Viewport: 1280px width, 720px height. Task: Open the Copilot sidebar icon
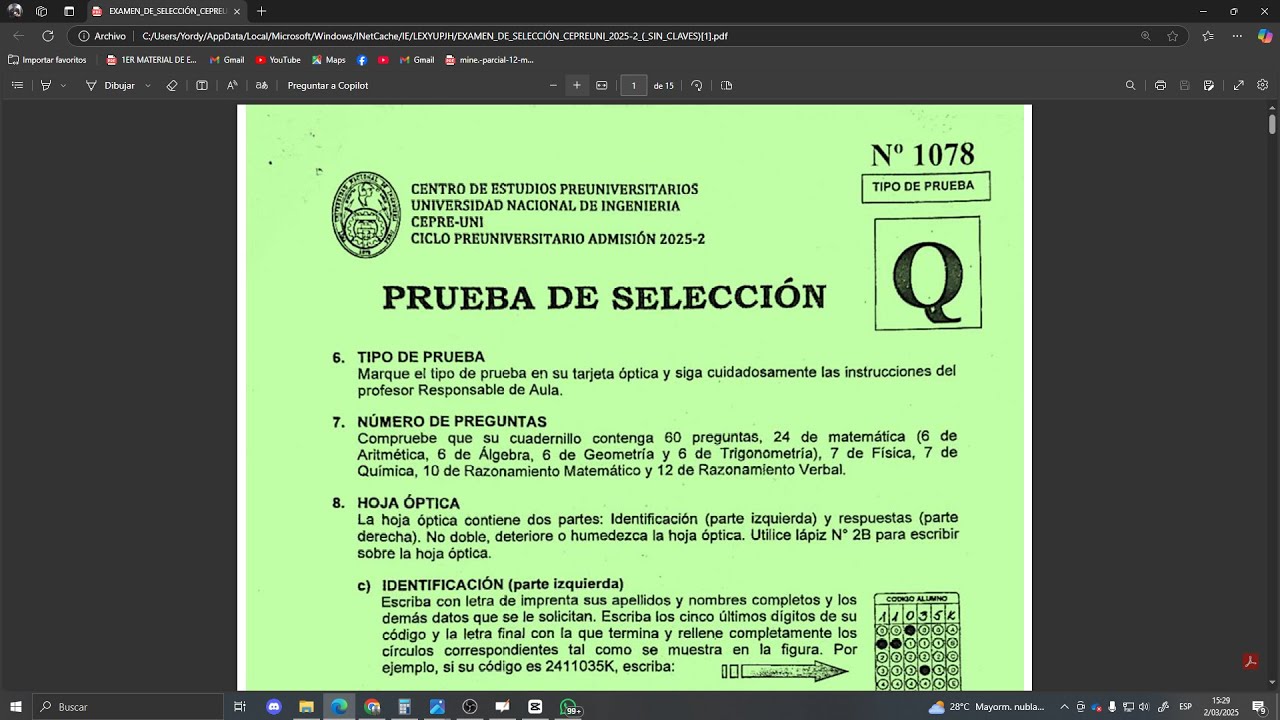tap(1265, 36)
